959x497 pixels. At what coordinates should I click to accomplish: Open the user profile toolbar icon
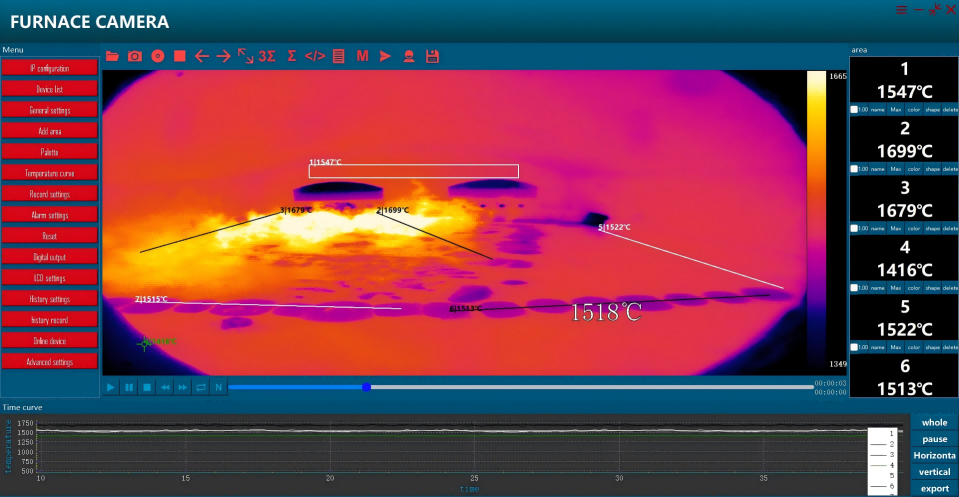click(x=409, y=56)
